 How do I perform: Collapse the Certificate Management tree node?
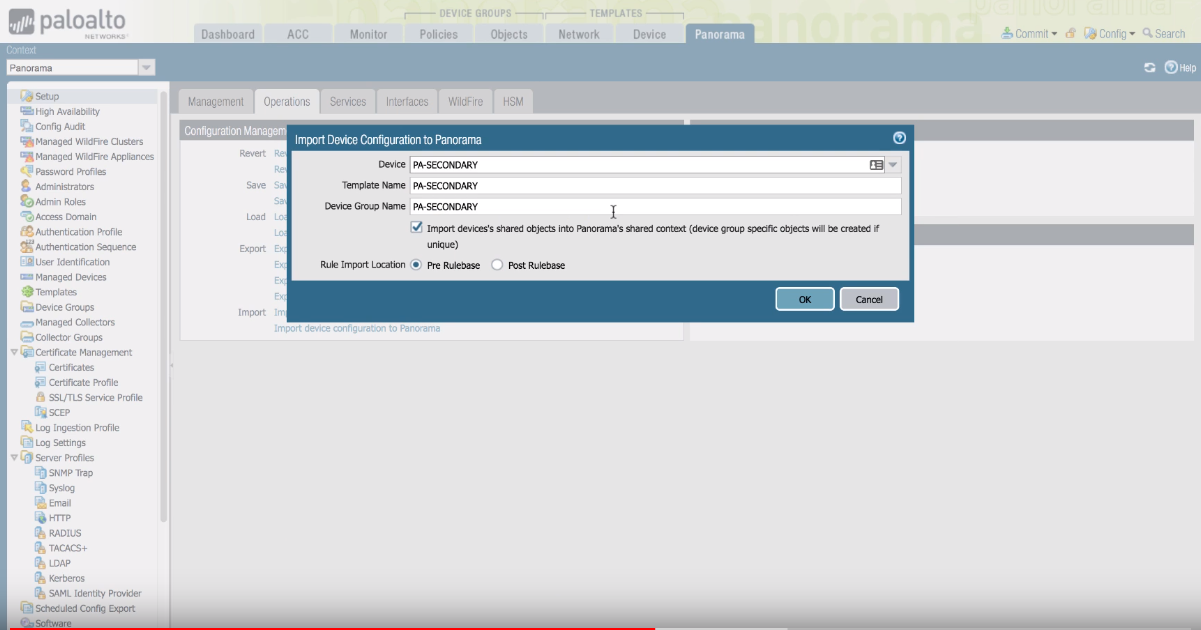(x=14, y=353)
